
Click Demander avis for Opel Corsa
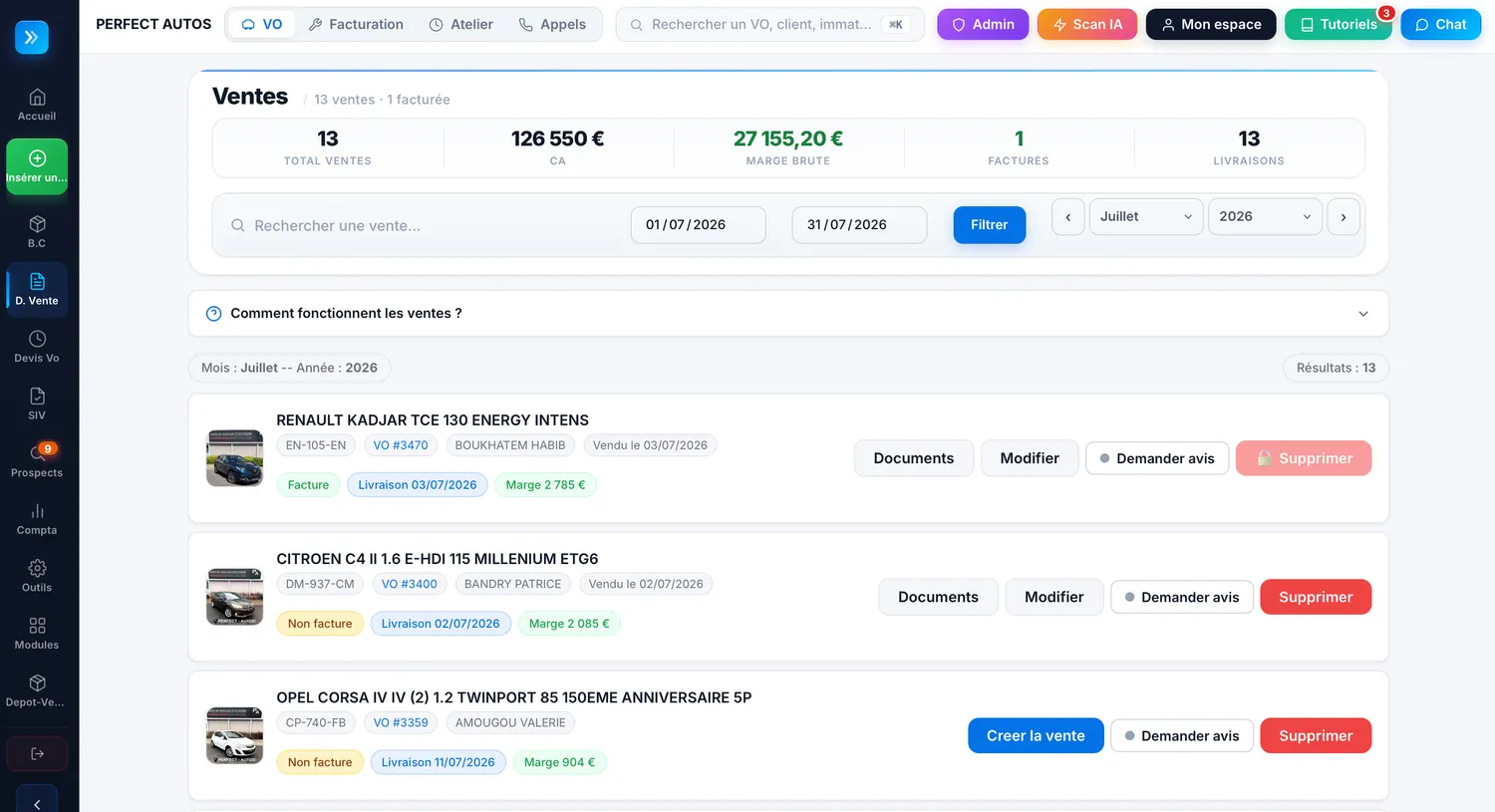tap(1182, 735)
